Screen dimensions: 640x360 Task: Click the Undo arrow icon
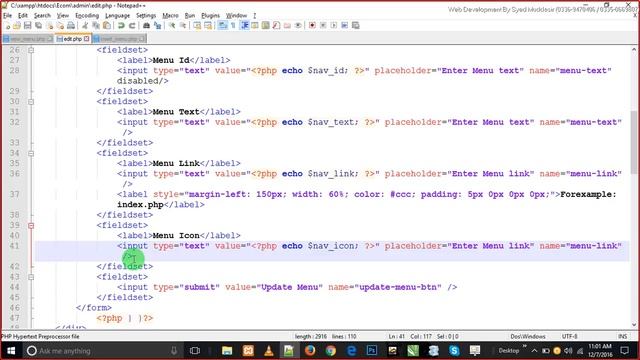point(121,25)
